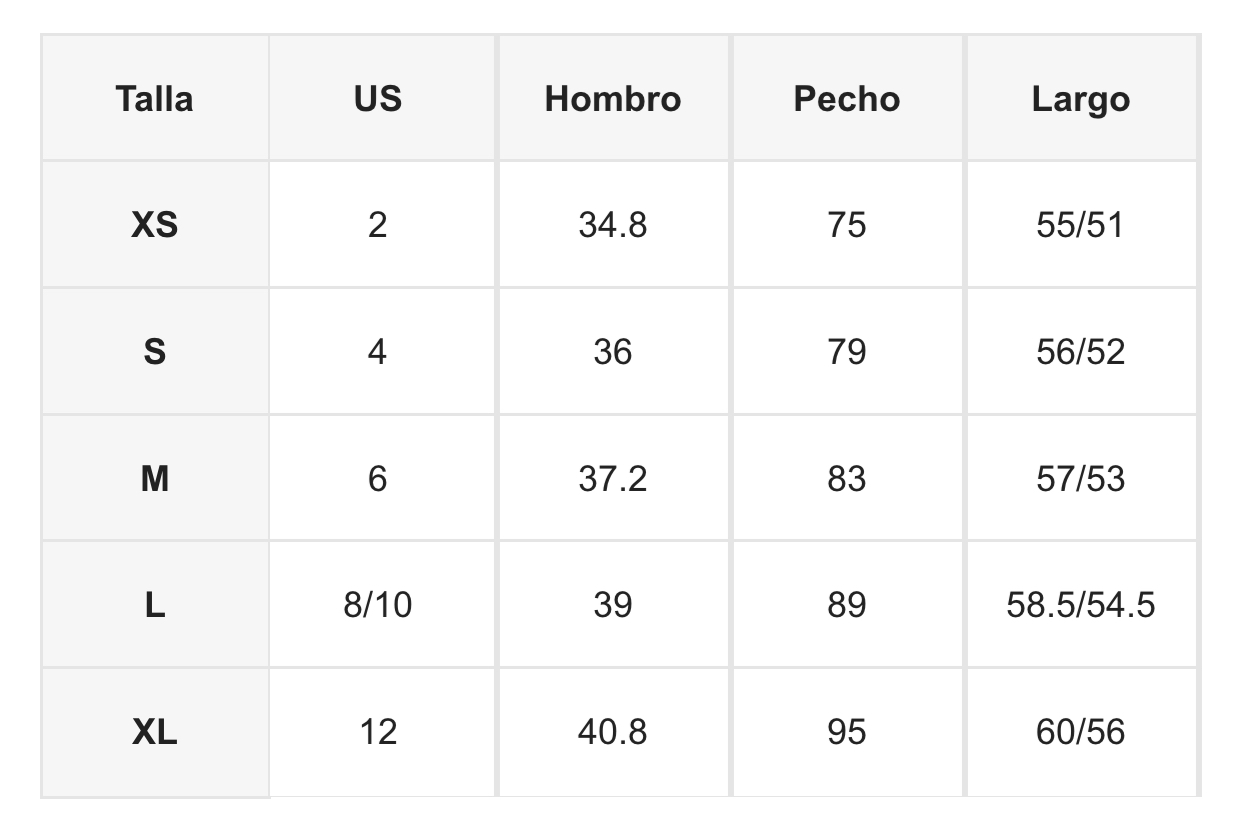Image resolution: width=1242 pixels, height=825 pixels.
Task: Click the US size 8/10 cell
Action: (377, 605)
